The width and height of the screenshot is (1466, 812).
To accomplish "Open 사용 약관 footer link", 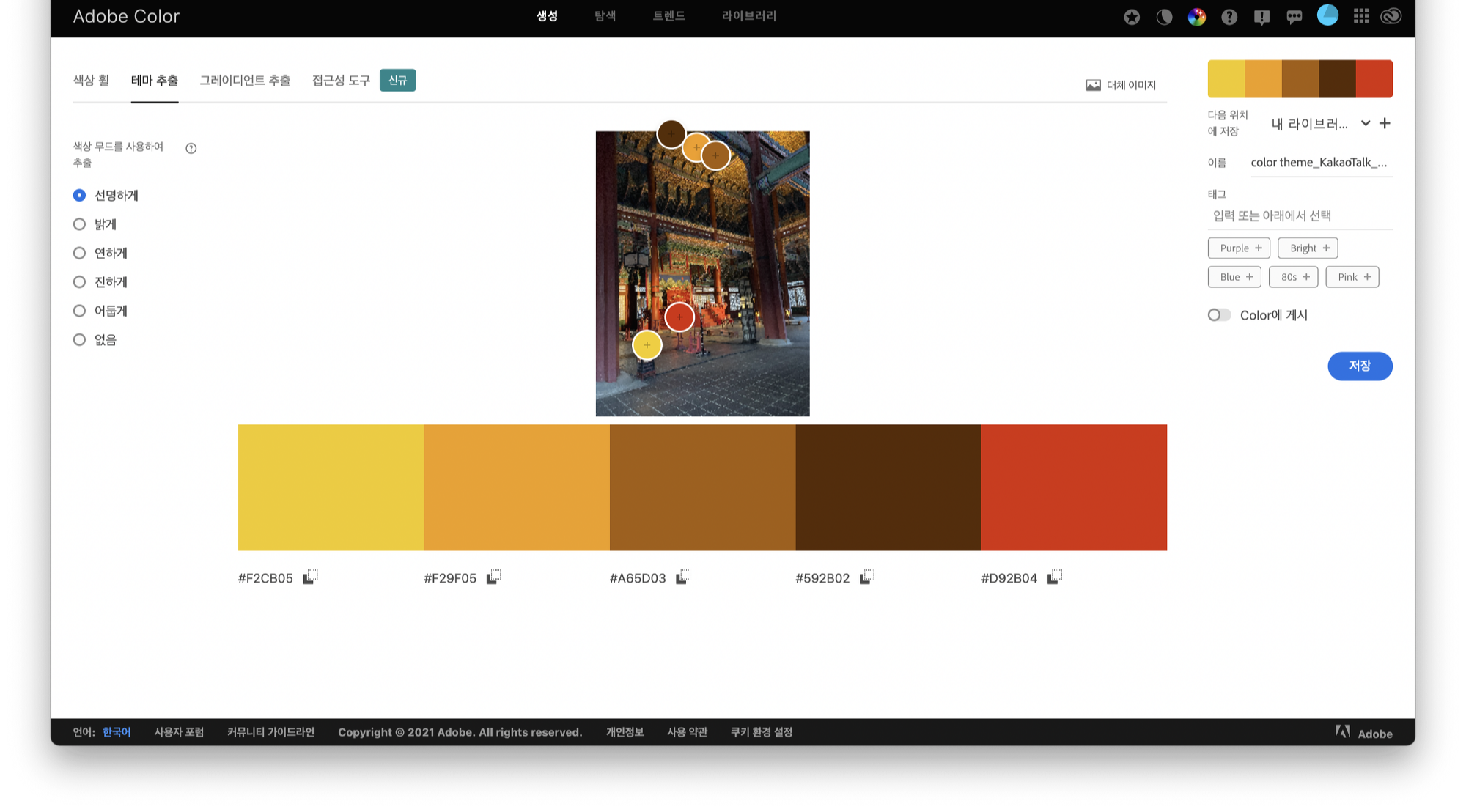I will 687,732.
